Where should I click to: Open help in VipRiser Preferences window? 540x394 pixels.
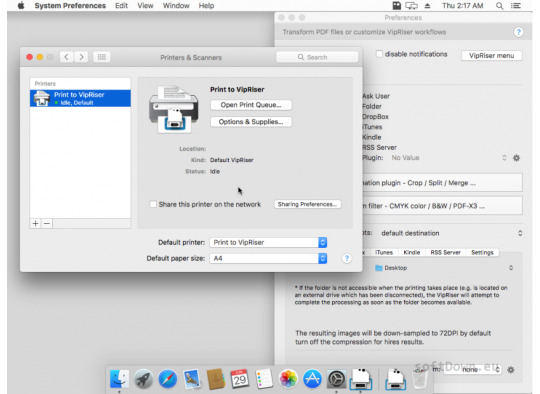click(518, 32)
